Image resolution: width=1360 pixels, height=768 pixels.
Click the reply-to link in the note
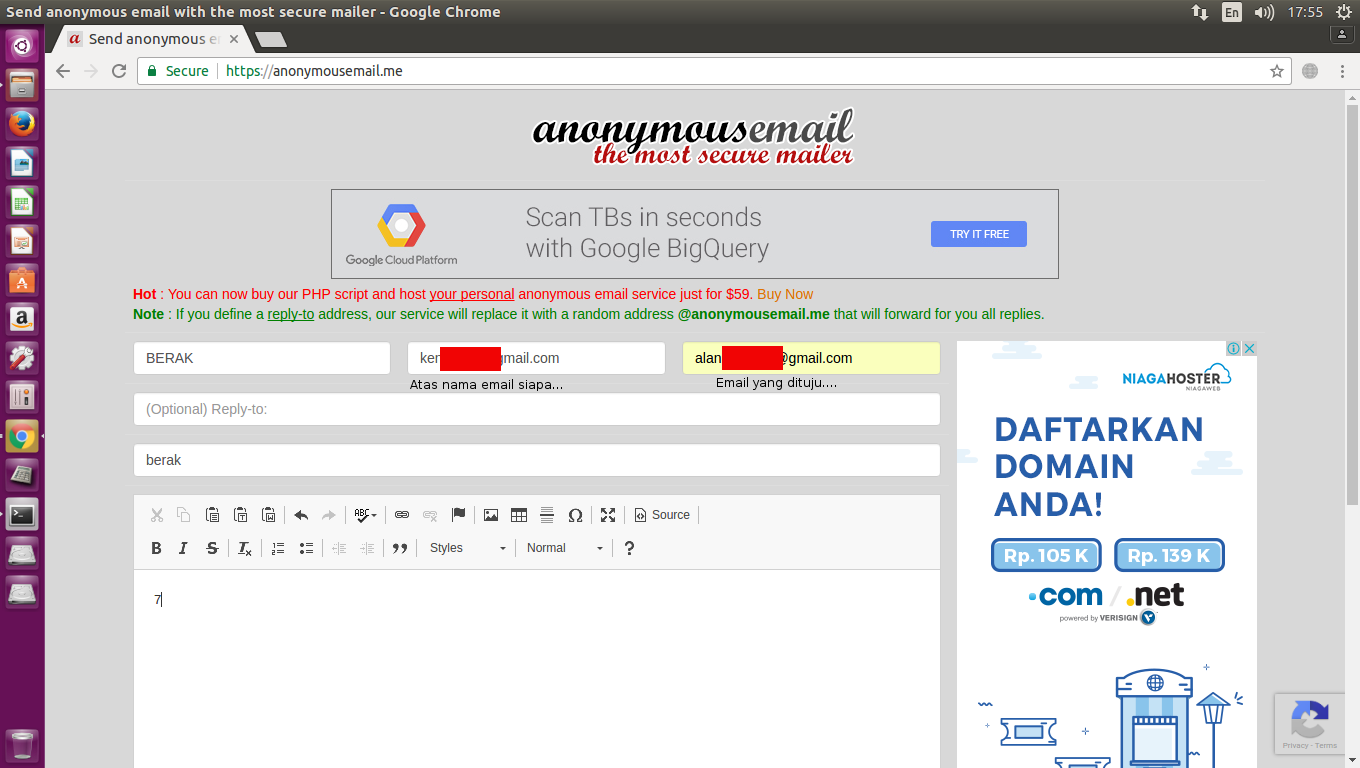pos(291,314)
